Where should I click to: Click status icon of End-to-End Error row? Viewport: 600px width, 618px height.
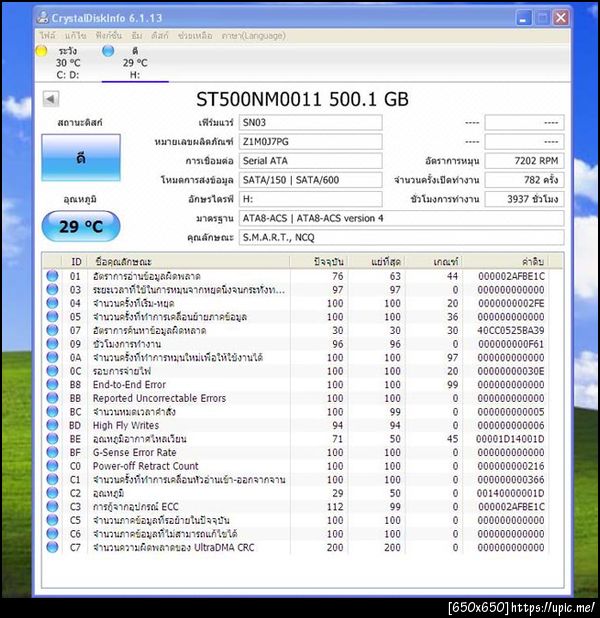pos(52,384)
